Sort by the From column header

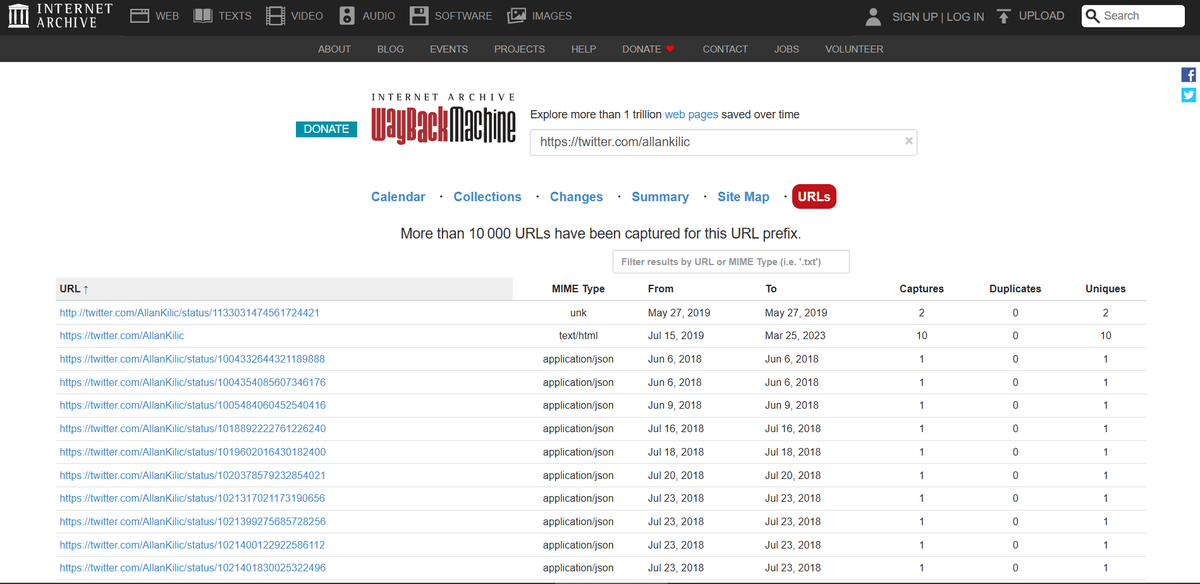coord(660,289)
